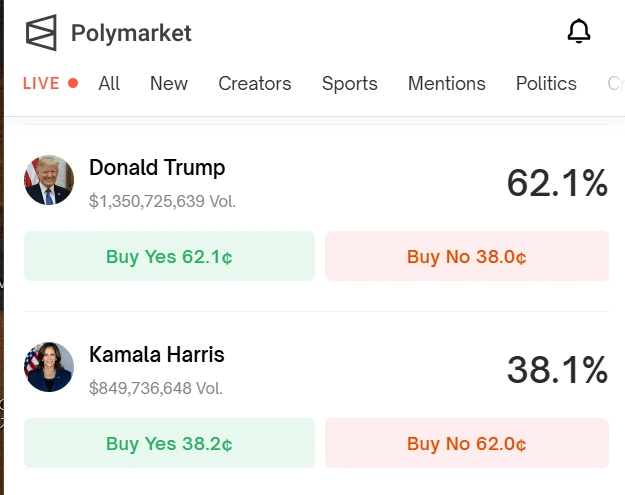Image resolution: width=625 pixels, height=495 pixels.
Task: Go to the Sports tab
Action: (x=350, y=84)
